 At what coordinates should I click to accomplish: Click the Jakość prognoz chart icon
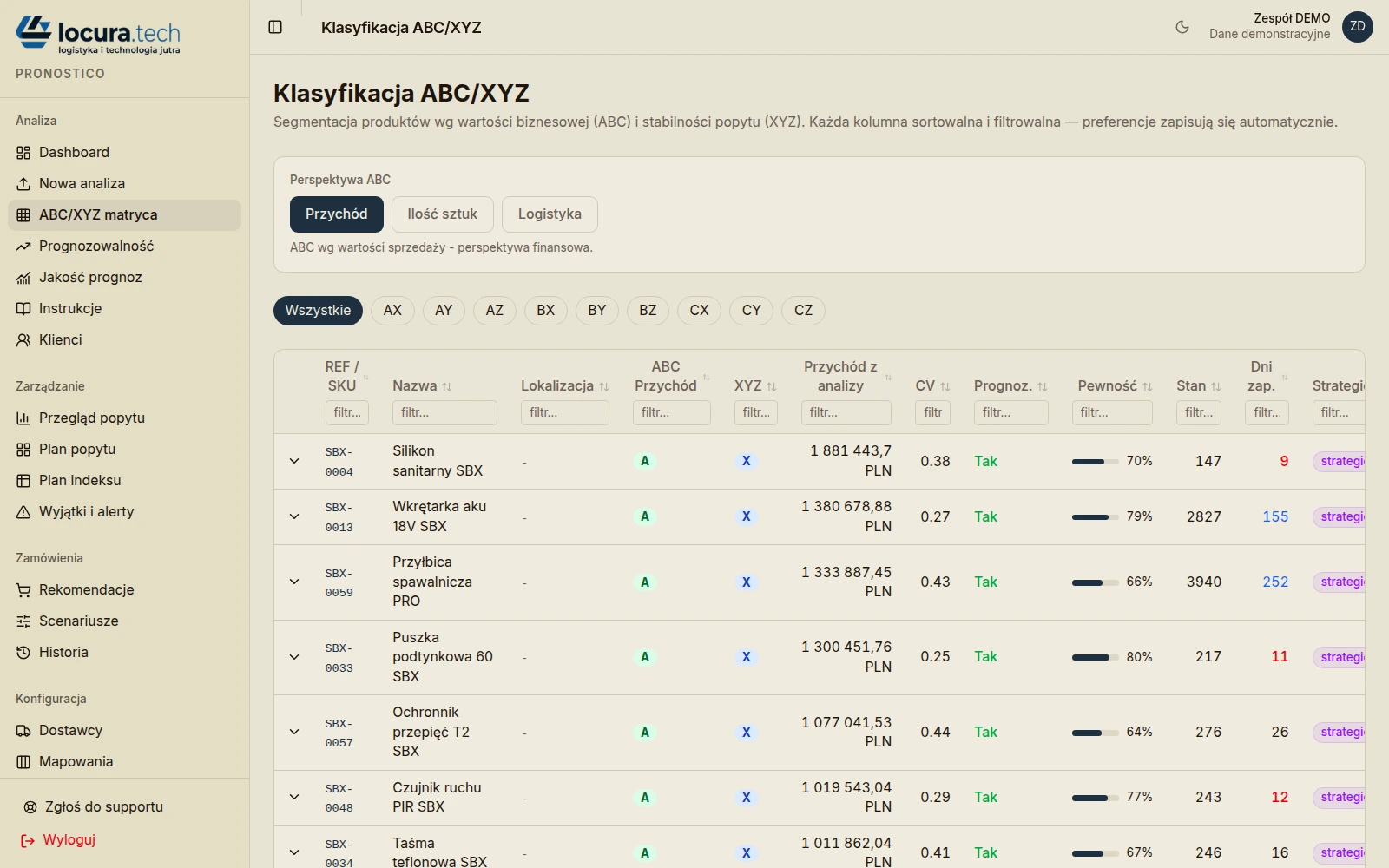[x=23, y=278]
